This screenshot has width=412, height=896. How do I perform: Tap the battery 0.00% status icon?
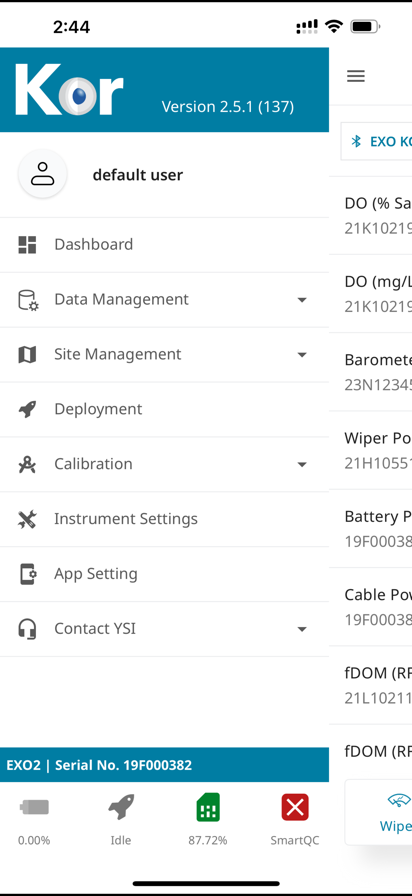34,807
